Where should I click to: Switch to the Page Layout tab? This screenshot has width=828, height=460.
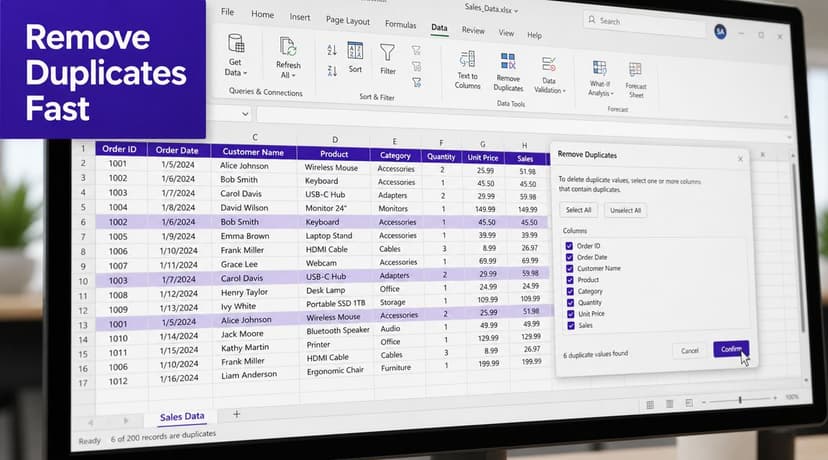[347, 21]
